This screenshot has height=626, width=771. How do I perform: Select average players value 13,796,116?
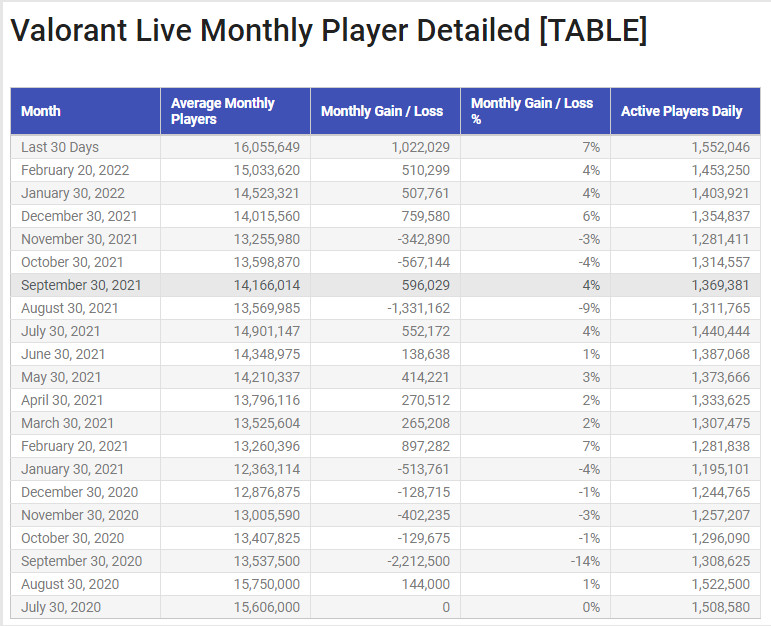click(x=267, y=400)
